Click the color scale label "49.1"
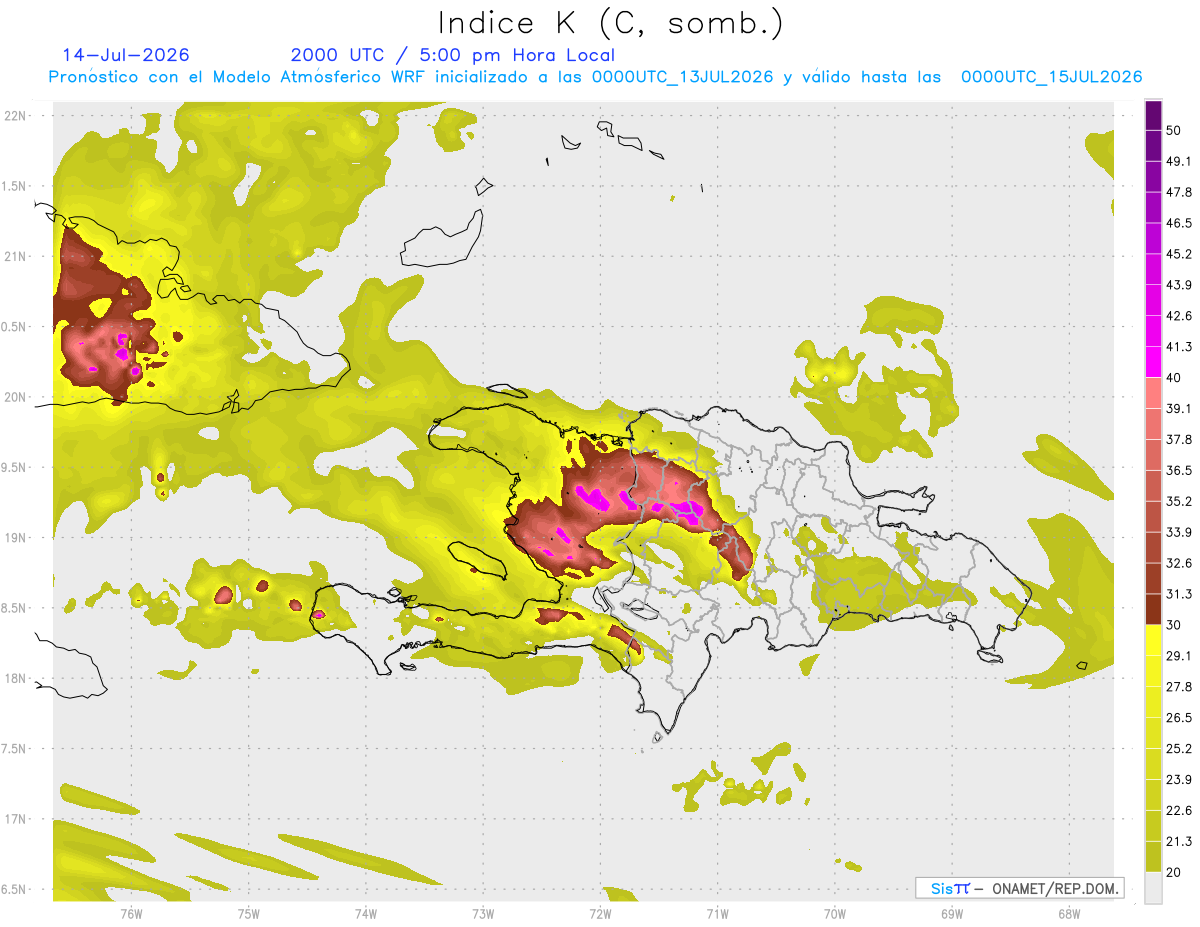 pyautogui.click(x=1179, y=162)
